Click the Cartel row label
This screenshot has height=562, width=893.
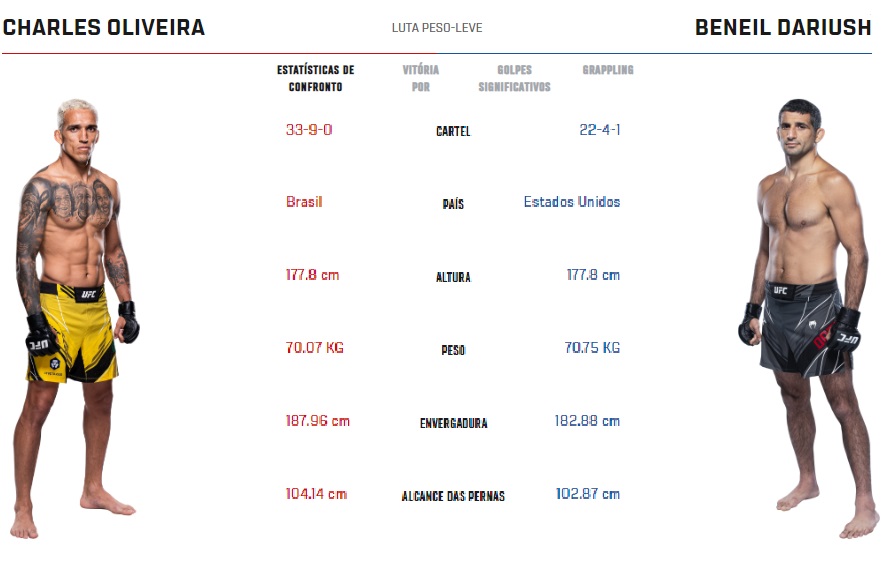coord(453,131)
